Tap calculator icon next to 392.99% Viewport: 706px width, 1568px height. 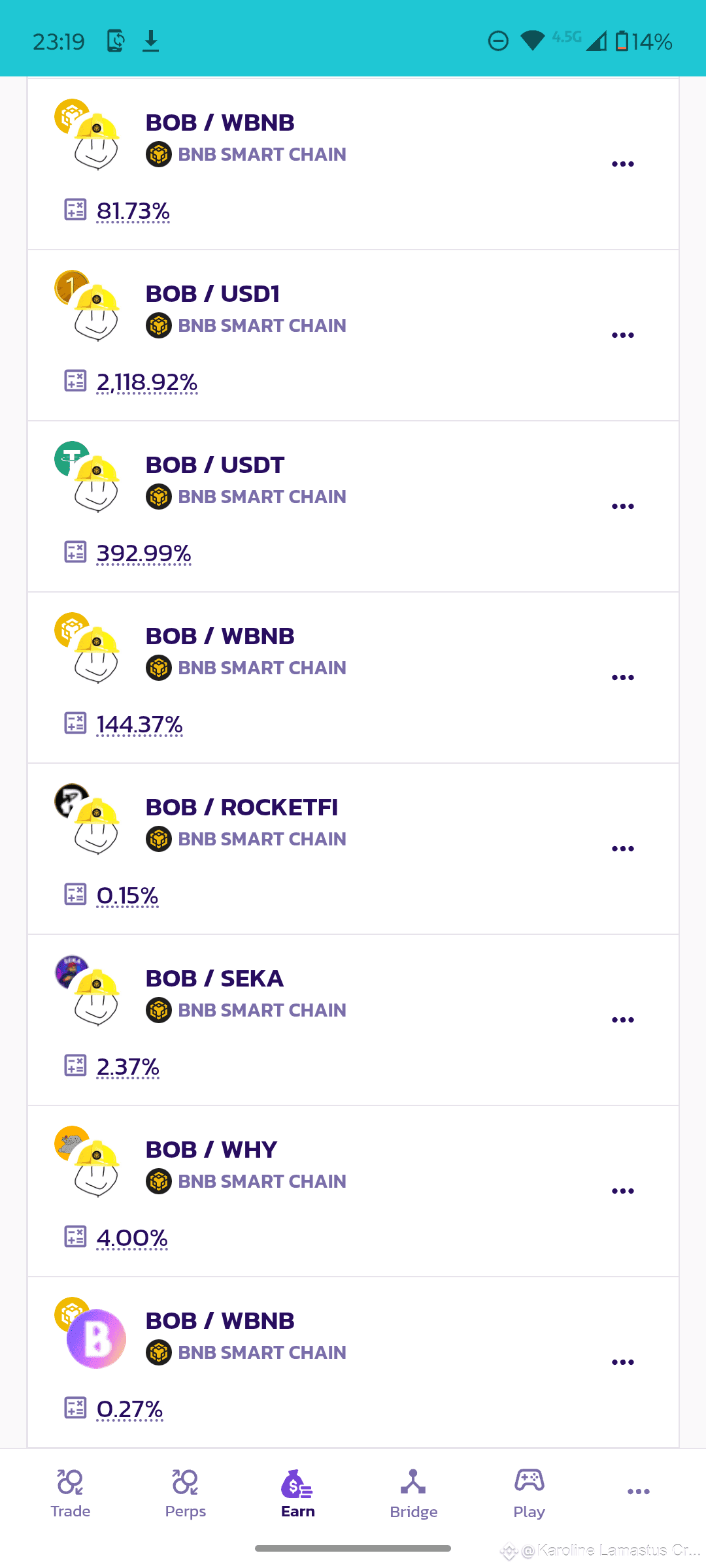pos(75,551)
